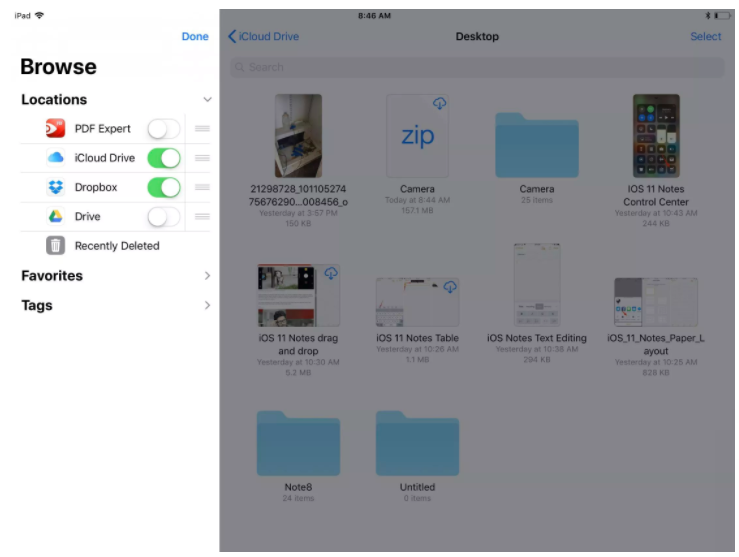Screen dimensions: 739x557
Task: Disable the iCloud Drive location toggle
Action: pos(164,158)
